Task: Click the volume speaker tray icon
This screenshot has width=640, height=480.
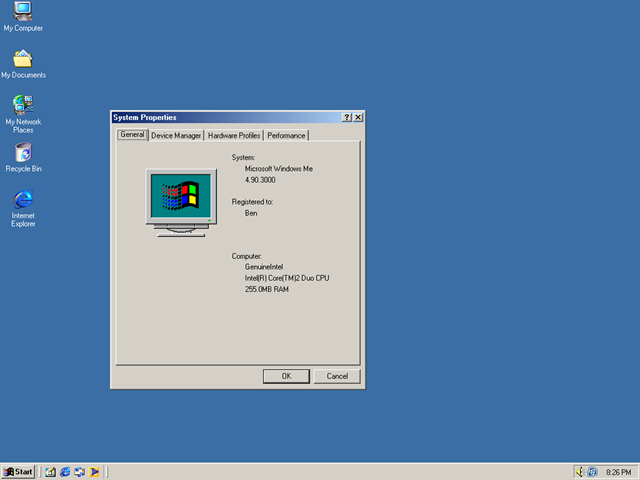Action: (x=580, y=472)
